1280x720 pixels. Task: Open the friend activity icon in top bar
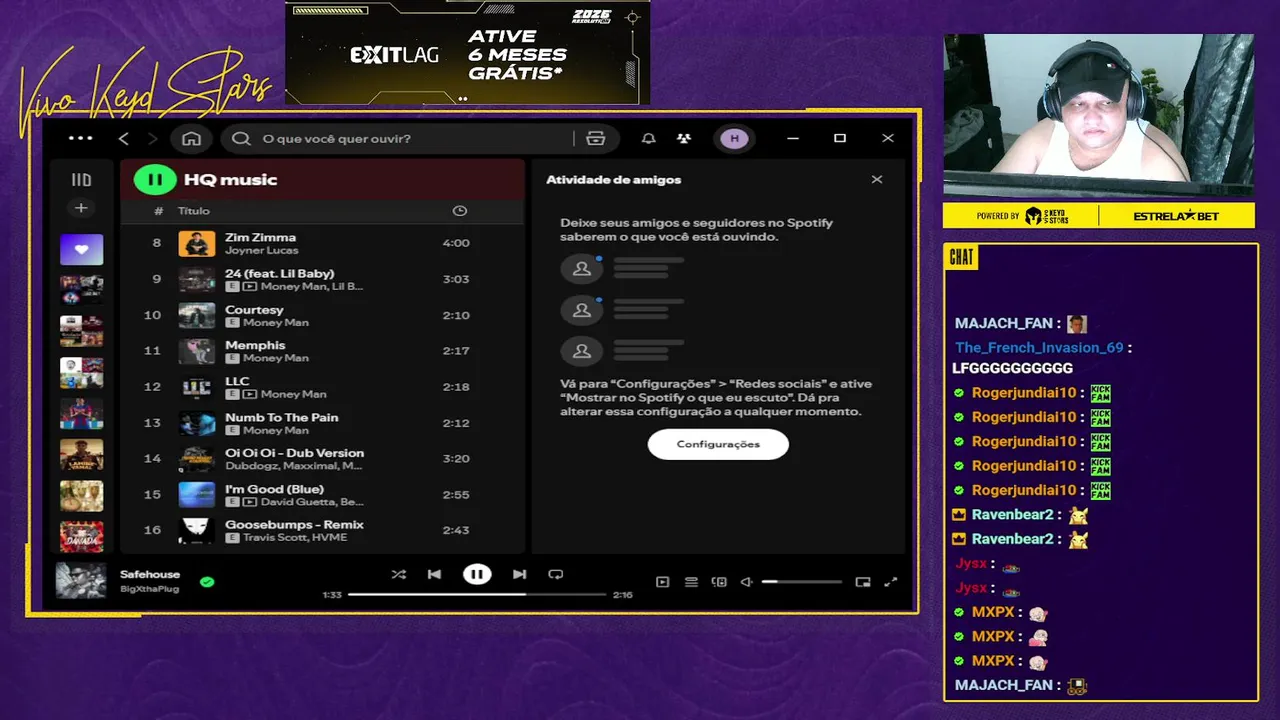pos(683,138)
